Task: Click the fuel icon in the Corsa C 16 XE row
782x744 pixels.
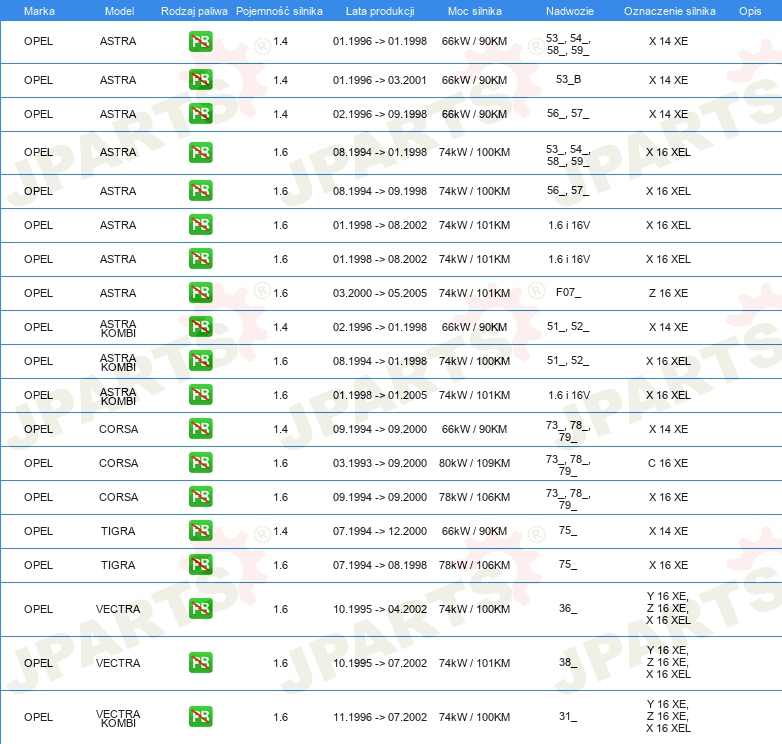Action: tap(200, 463)
